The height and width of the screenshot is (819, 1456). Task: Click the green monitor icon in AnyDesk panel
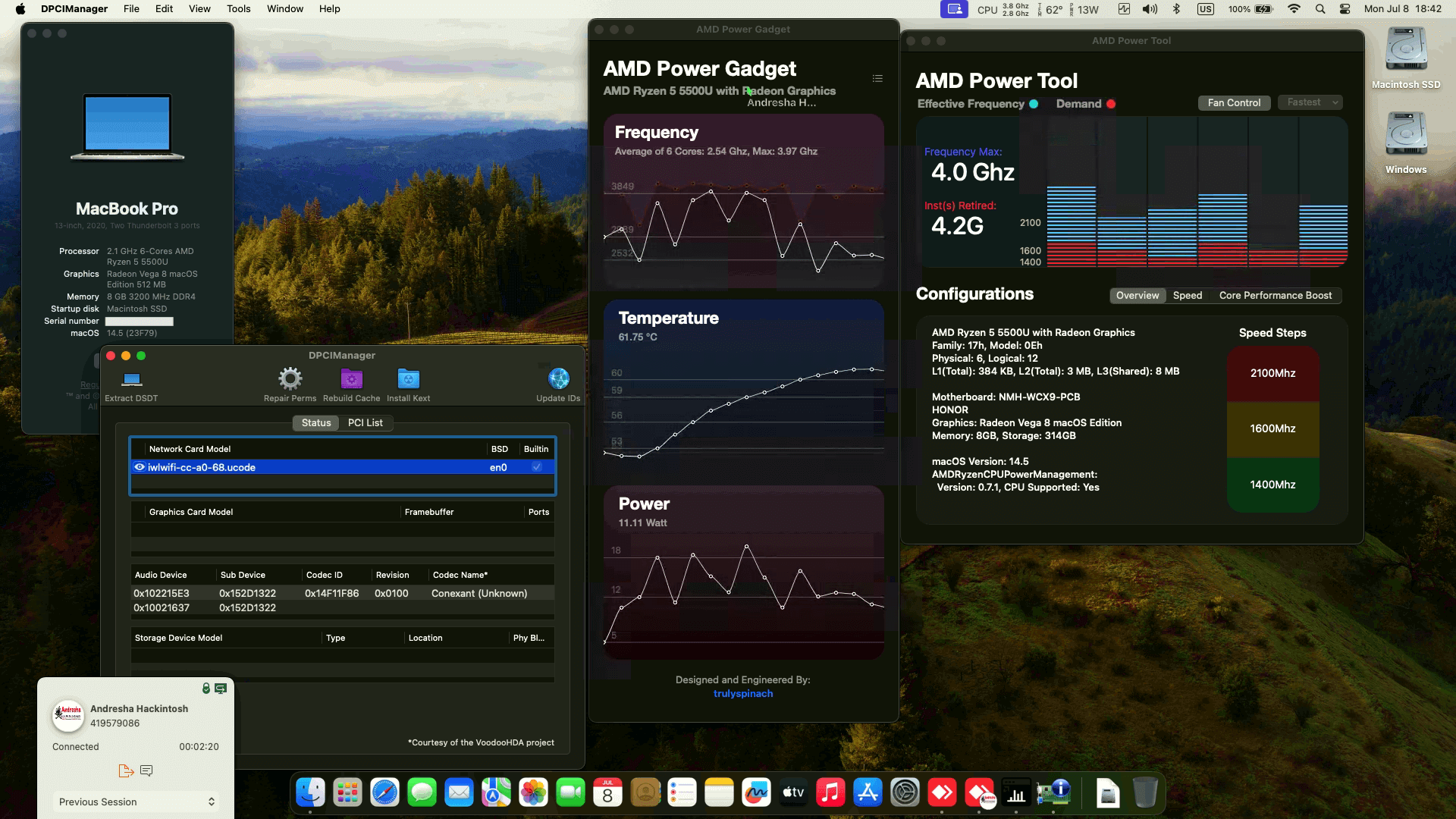(221, 688)
